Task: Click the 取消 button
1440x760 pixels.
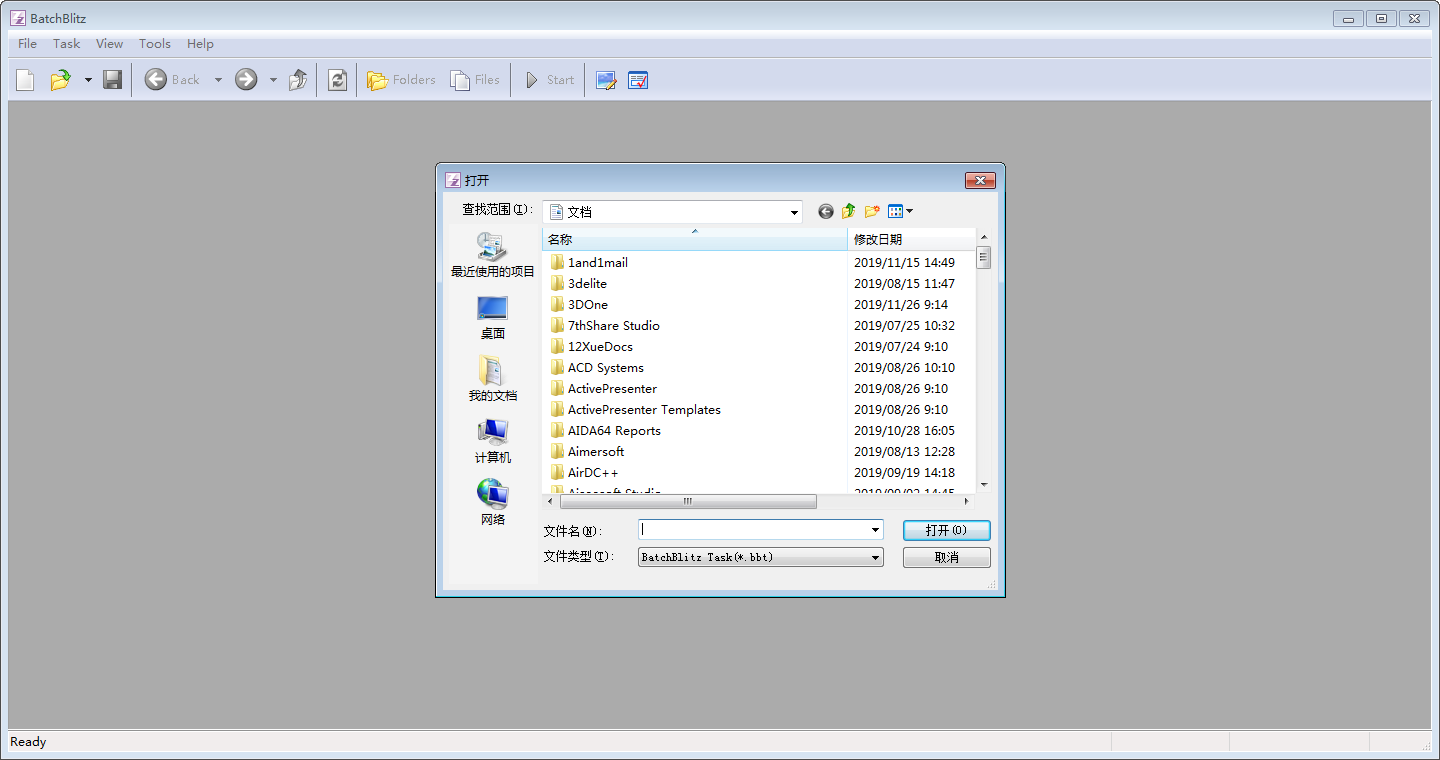Action: (946, 557)
